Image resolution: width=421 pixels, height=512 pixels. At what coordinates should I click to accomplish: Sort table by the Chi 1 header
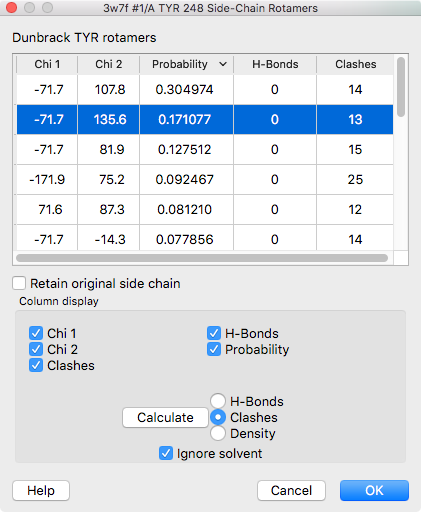pyautogui.click(x=47, y=64)
